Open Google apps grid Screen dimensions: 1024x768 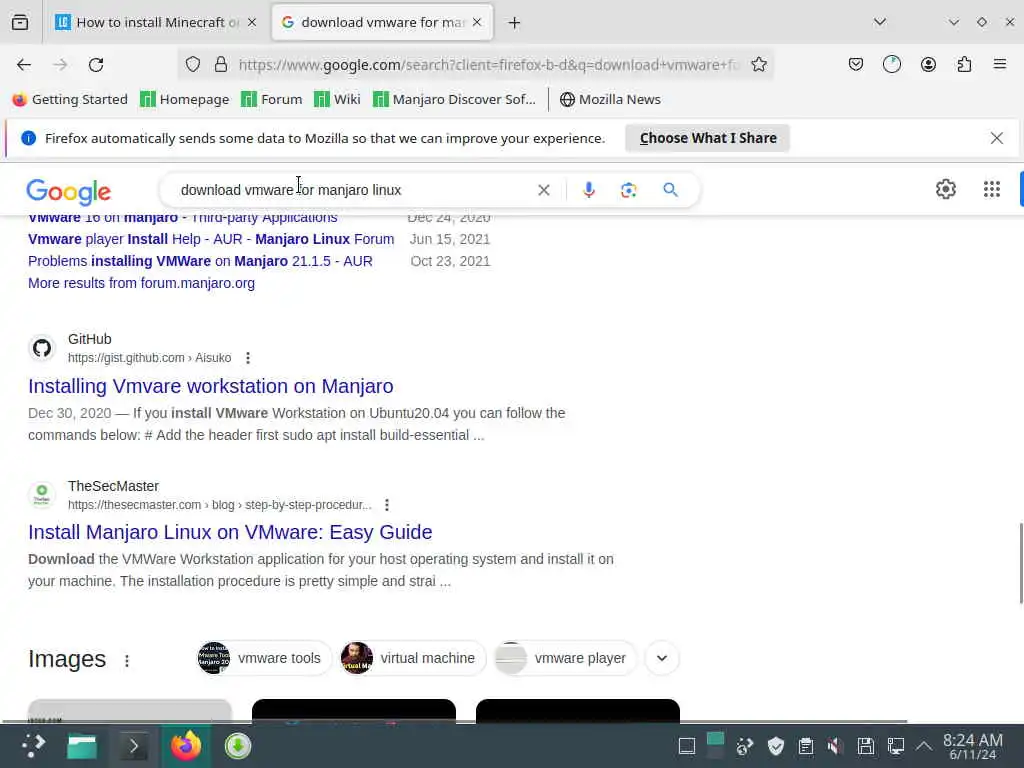991,189
